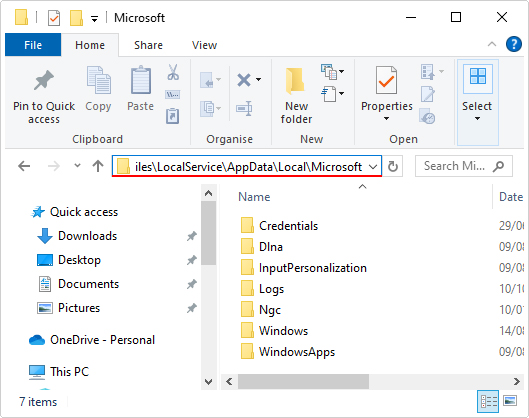529x418 pixels.
Task: Open Customize Quick Access Toolbar dropdown
Action: pyautogui.click(x=94, y=19)
